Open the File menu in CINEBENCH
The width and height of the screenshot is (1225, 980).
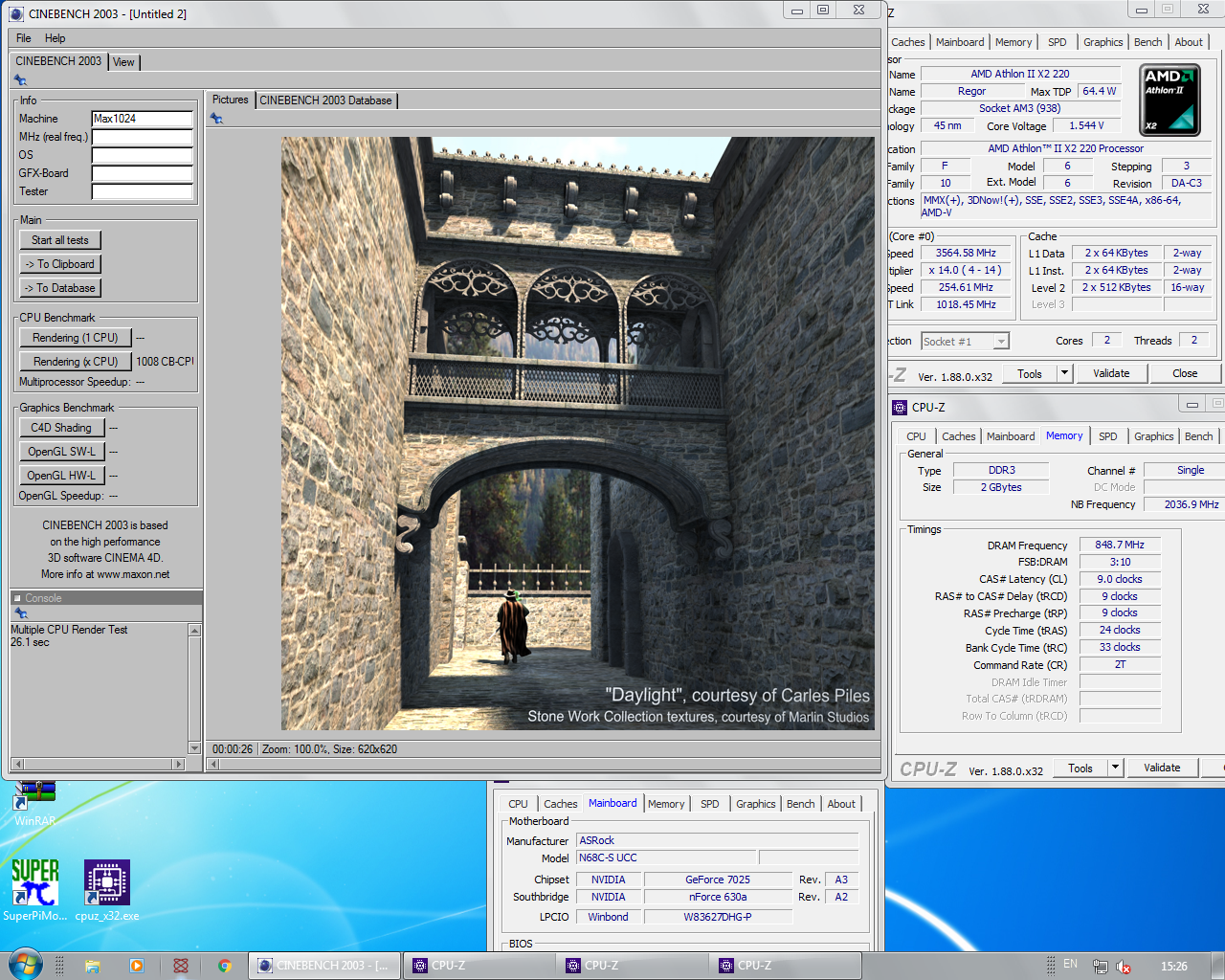[x=24, y=38]
